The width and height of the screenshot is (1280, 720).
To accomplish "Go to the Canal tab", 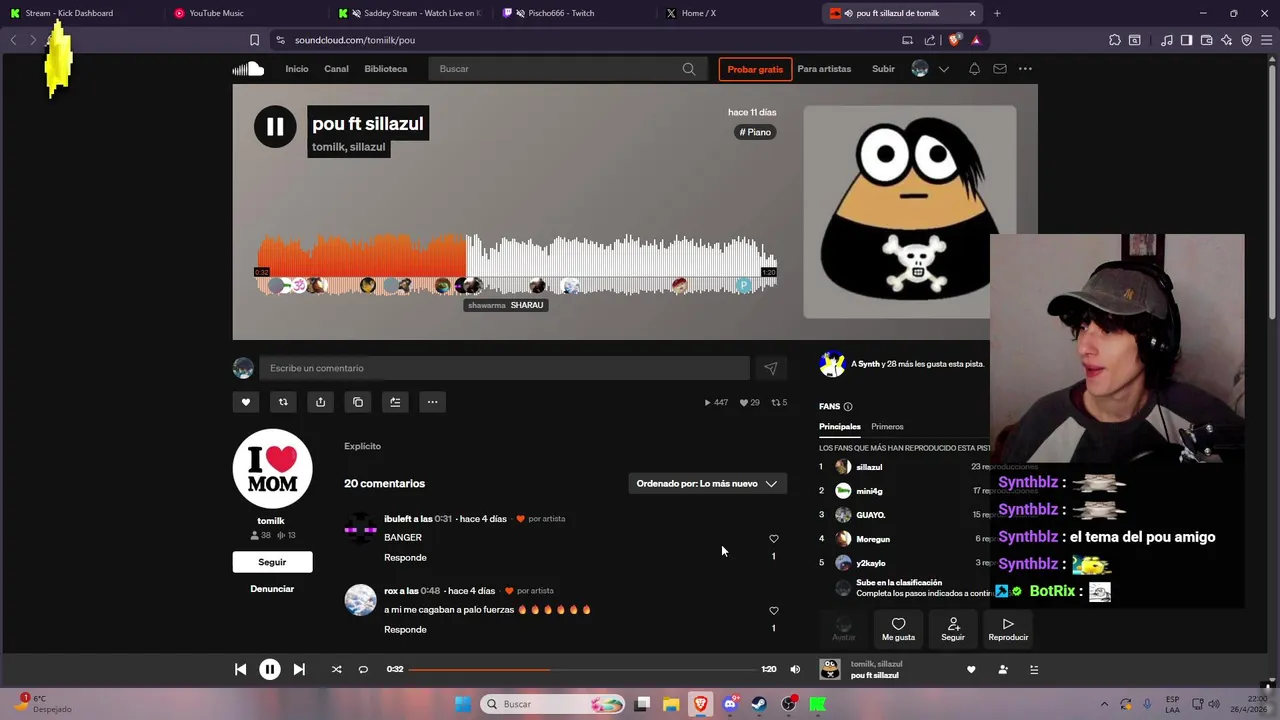I will point(336,69).
